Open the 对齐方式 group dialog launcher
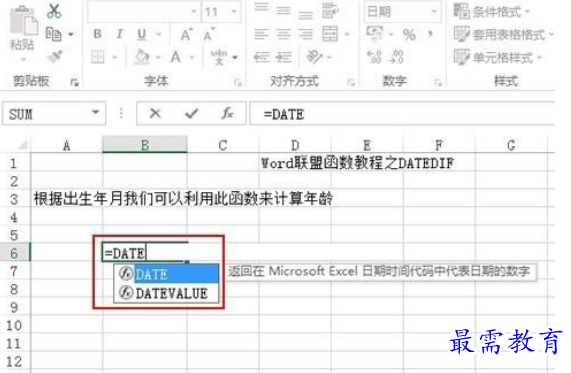The image size is (571, 373). pos(351,83)
